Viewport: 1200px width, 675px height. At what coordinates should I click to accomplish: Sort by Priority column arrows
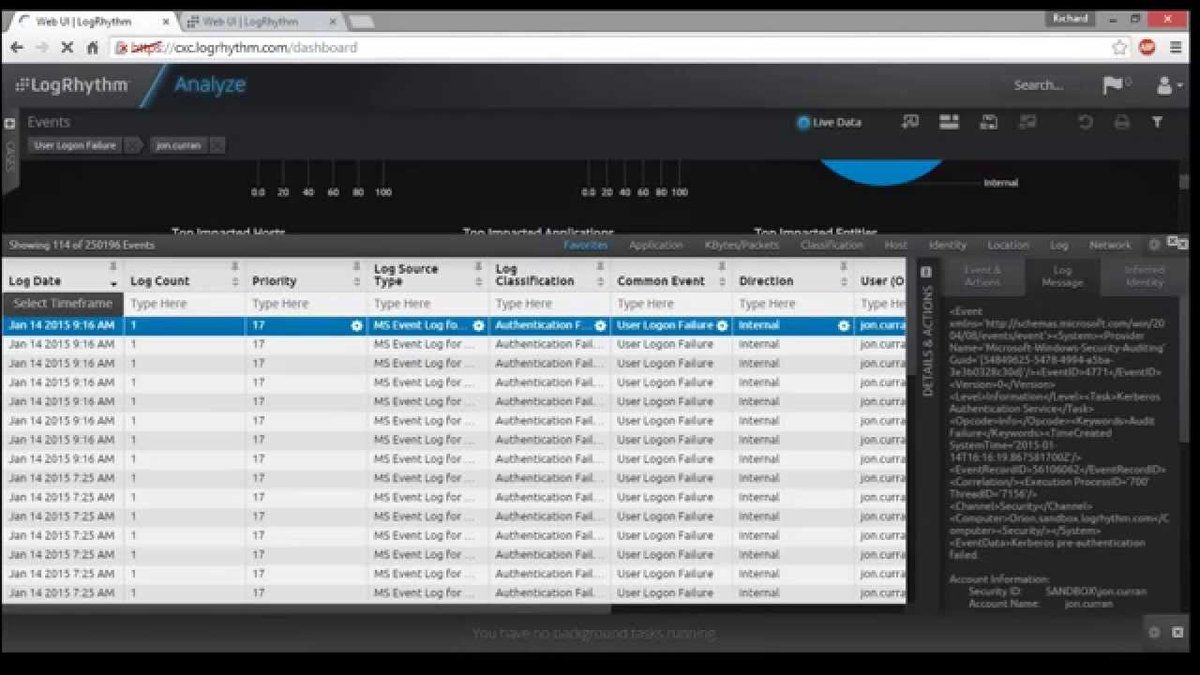tap(357, 282)
